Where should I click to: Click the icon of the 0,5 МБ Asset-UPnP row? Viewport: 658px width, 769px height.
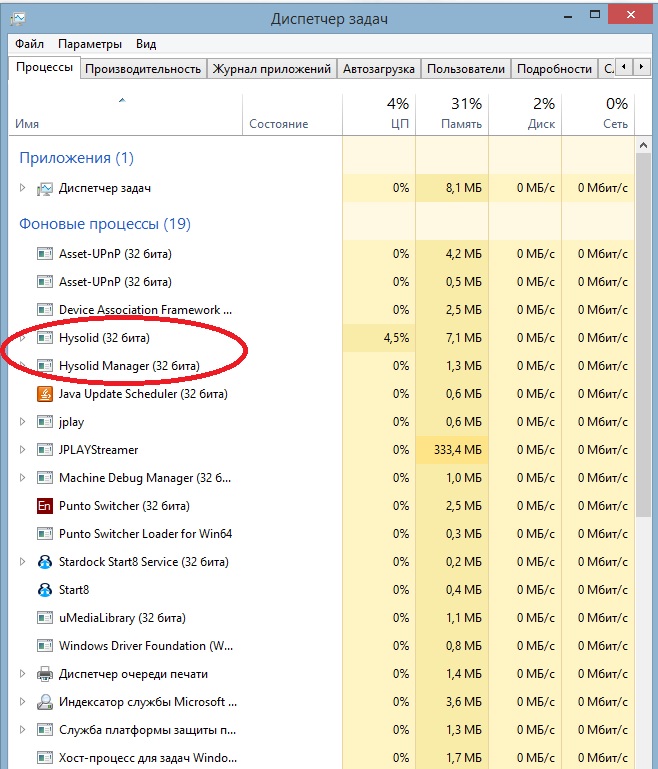[x=45, y=282]
